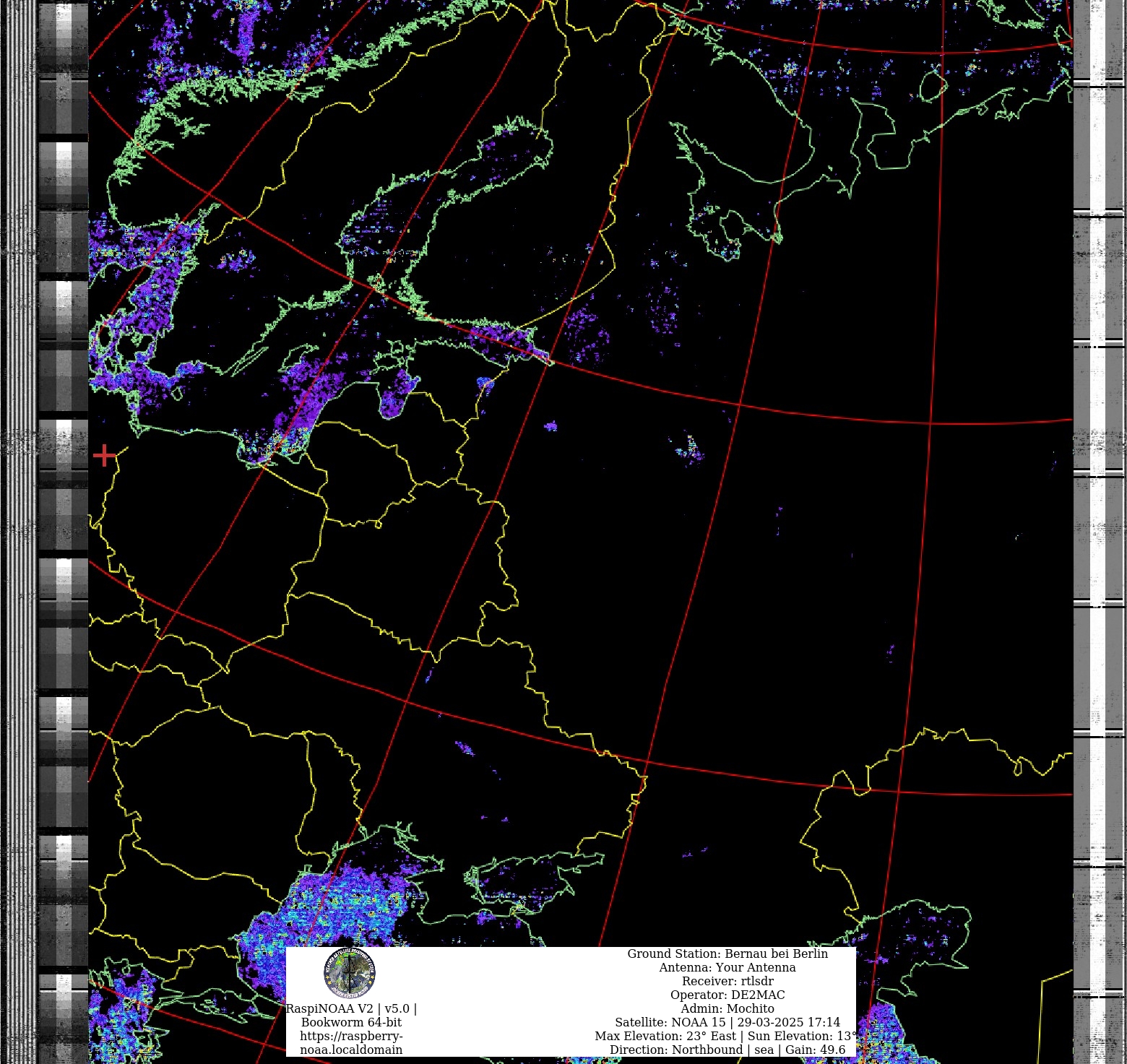The image size is (1127, 1064).
Task: Select the 'Ground Station: Bernau bei Berlin' line
Action: (x=727, y=953)
